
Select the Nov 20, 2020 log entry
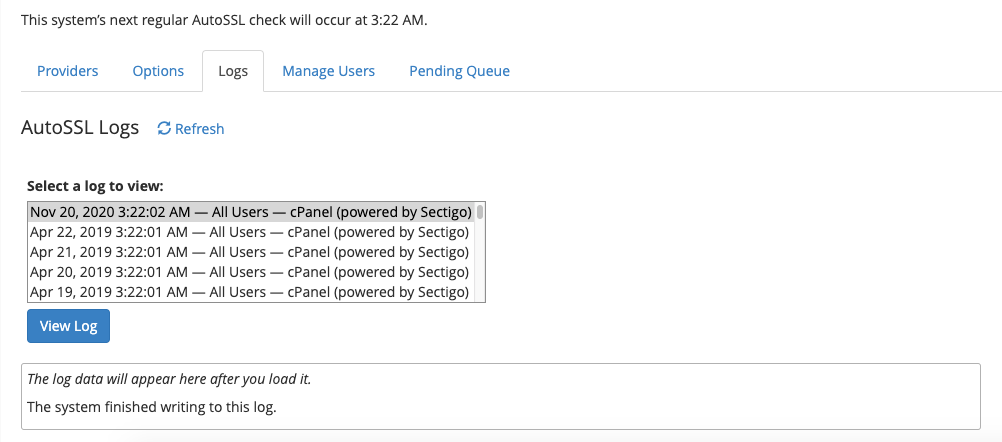click(251, 211)
